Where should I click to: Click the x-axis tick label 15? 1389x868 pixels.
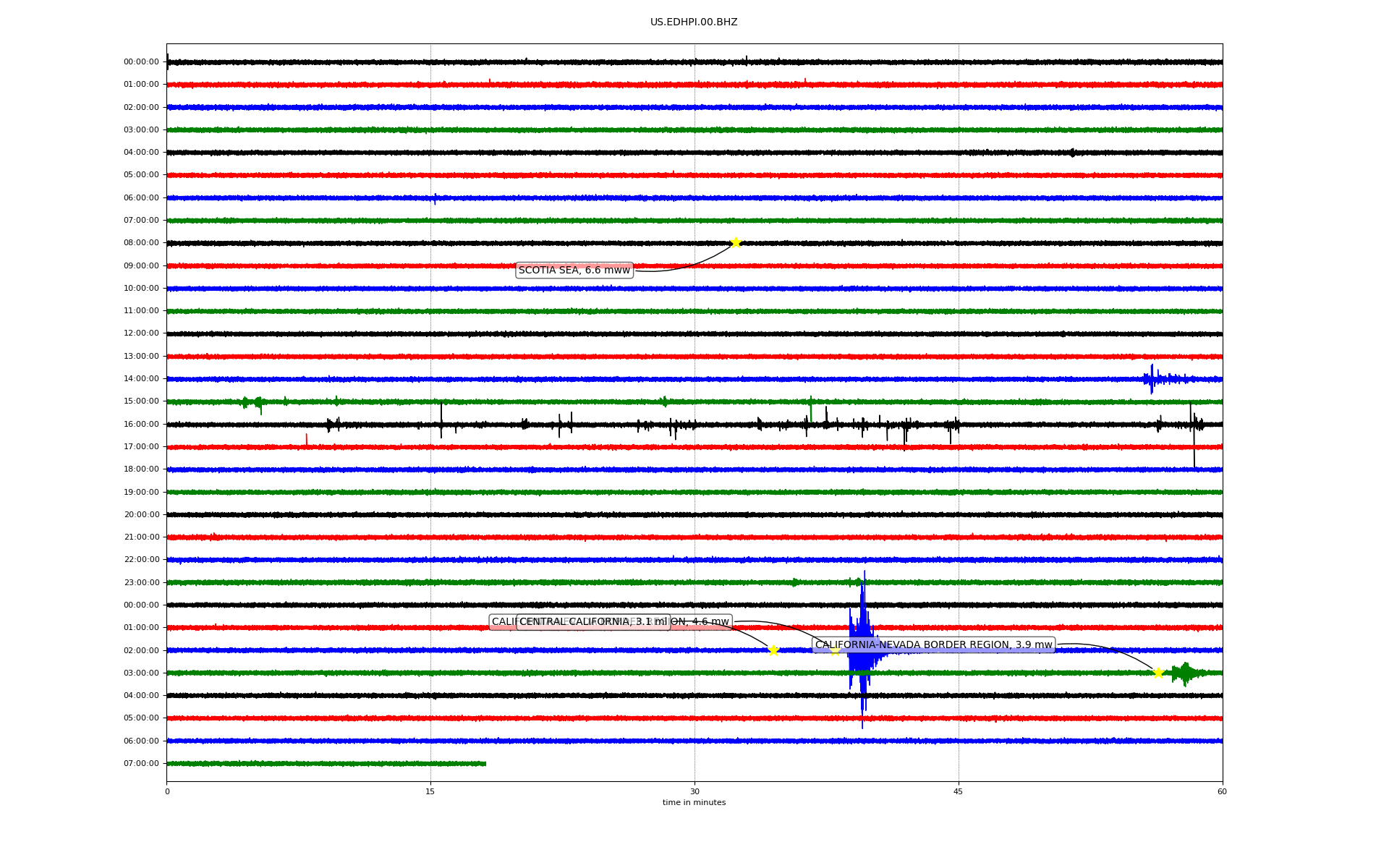coord(430,791)
